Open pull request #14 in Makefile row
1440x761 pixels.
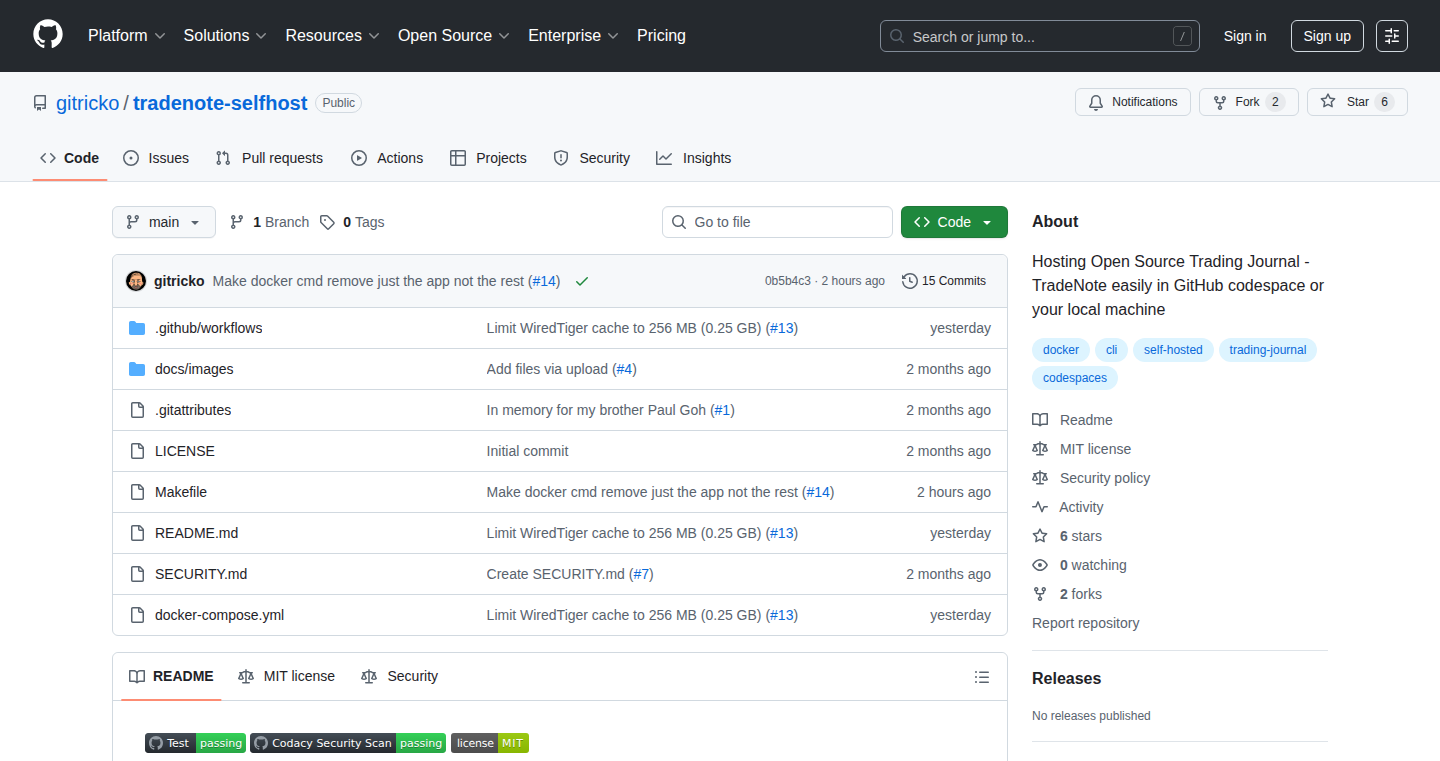click(x=818, y=492)
